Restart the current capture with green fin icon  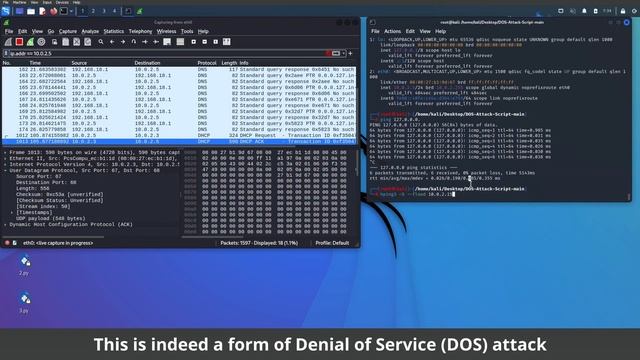(x=30, y=42)
